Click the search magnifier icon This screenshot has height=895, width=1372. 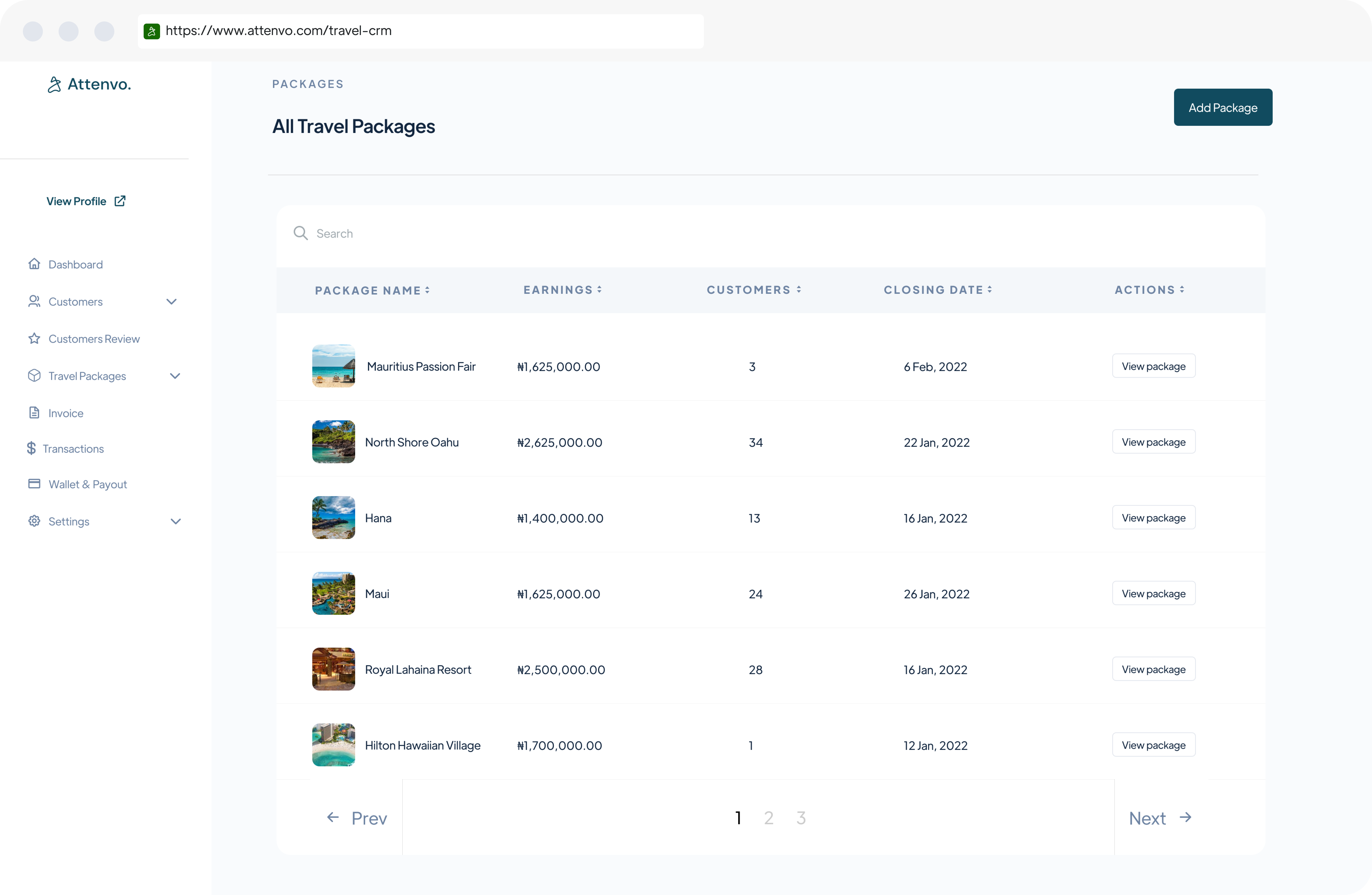tap(300, 233)
